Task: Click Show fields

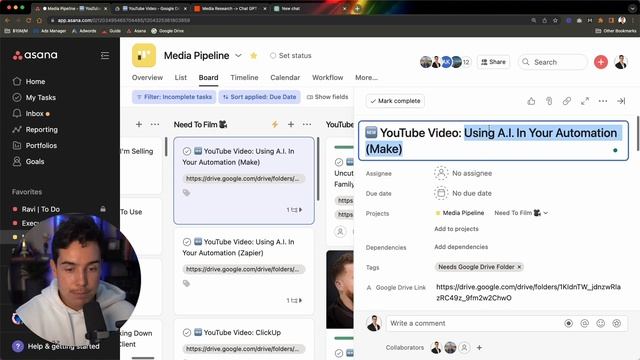Action: pyautogui.click(x=327, y=97)
